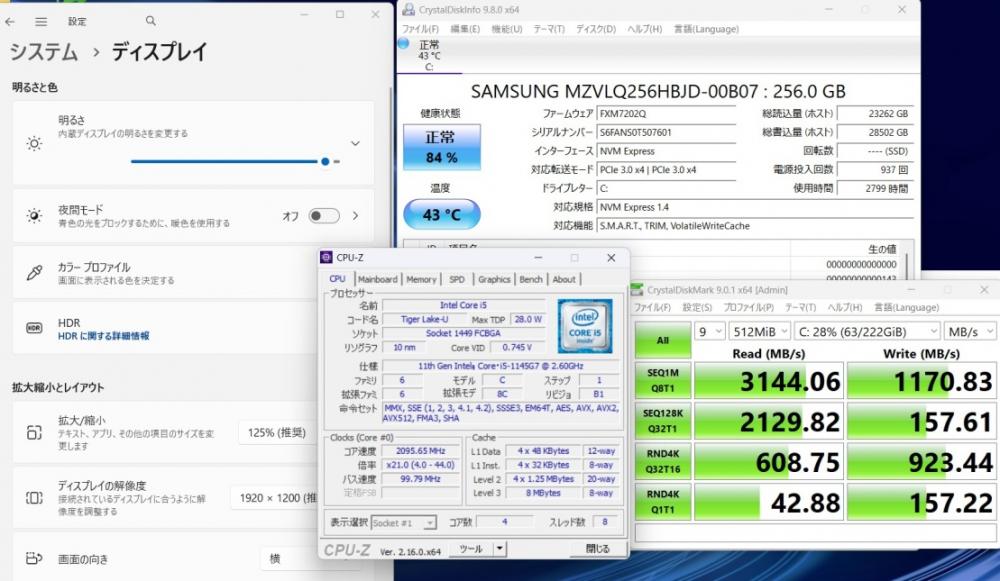Open the C: drive selection dropdown
Image resolution: width=1000 pixels, height=581 pixels.
click(x=867, y=332)
